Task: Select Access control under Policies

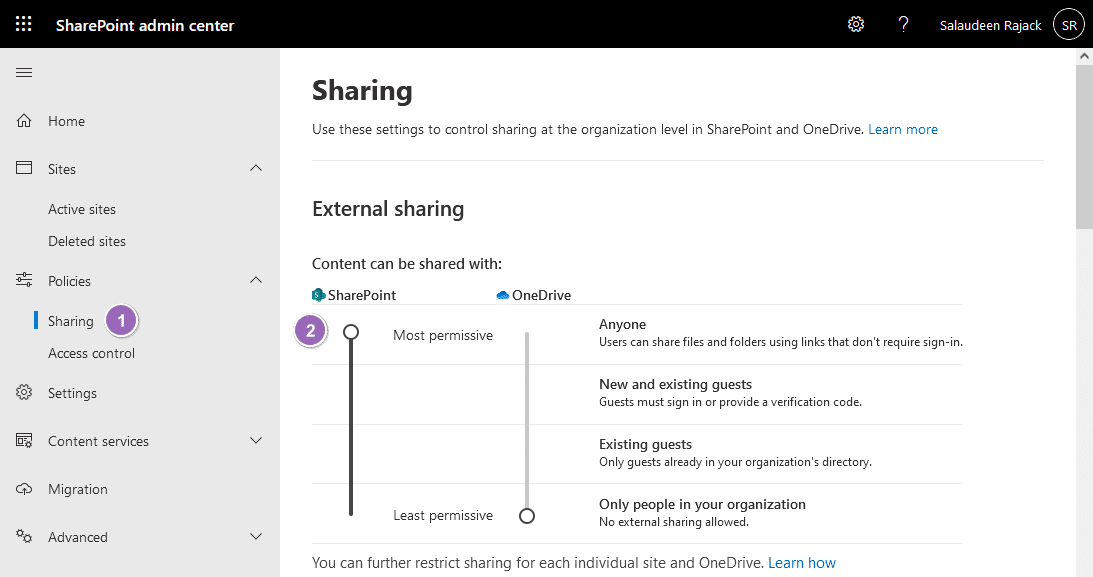Action: [x=89, y=352]
